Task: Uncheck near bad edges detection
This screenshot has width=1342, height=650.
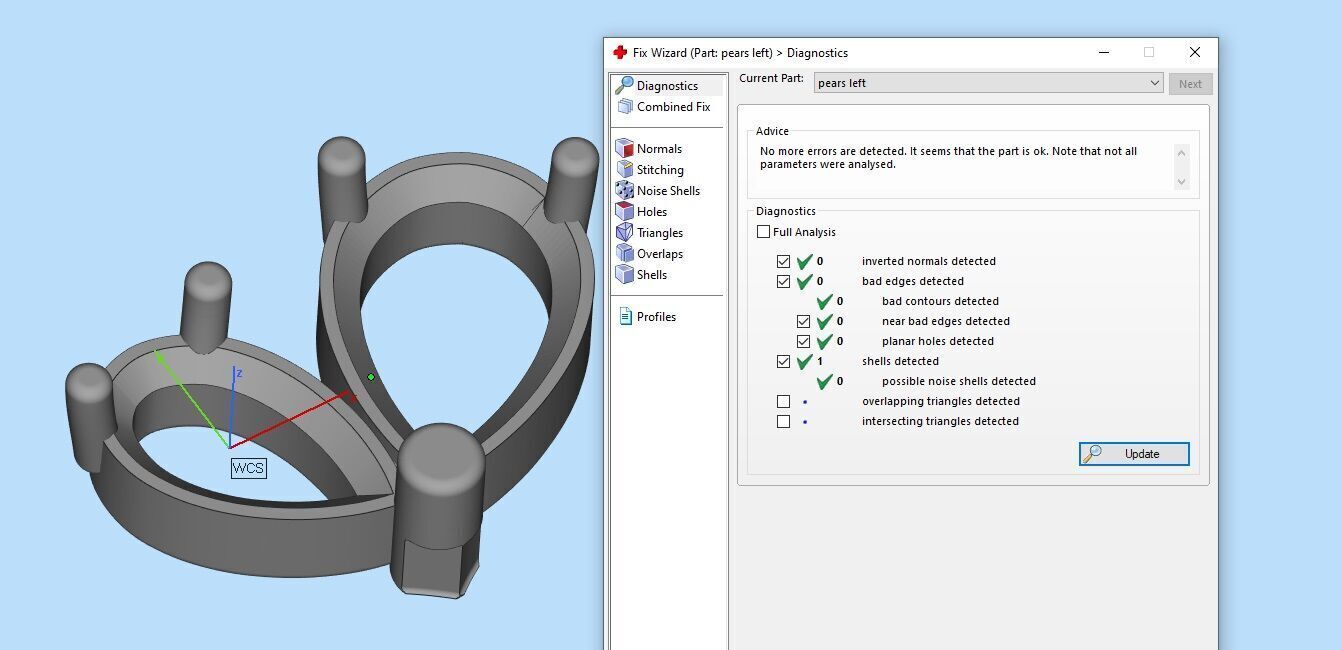Action: click(x=803, y=321)
